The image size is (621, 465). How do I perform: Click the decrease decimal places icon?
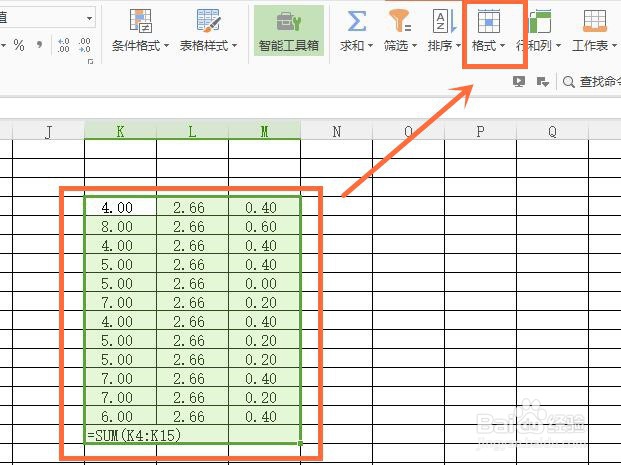(84, 45)
